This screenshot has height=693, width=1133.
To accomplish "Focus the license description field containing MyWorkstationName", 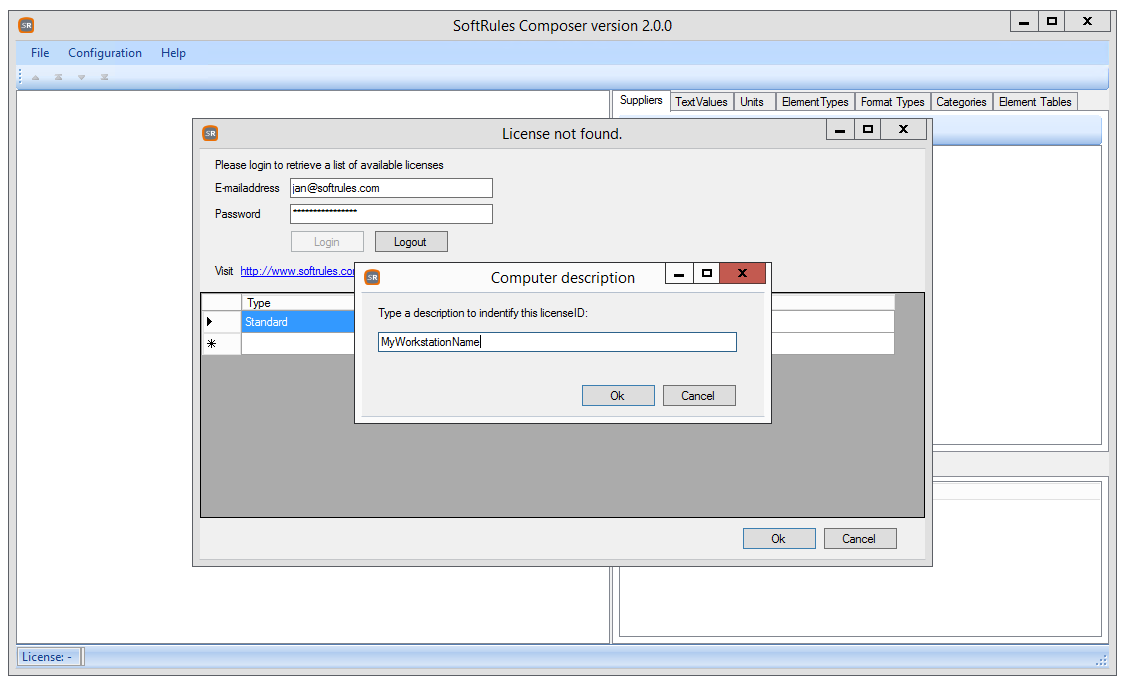I will pyautogui.click(x=557, y=342).
